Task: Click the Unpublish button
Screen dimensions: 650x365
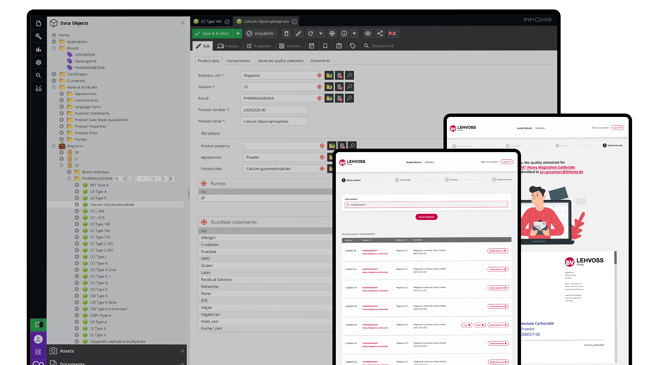Action: [260, 34]
